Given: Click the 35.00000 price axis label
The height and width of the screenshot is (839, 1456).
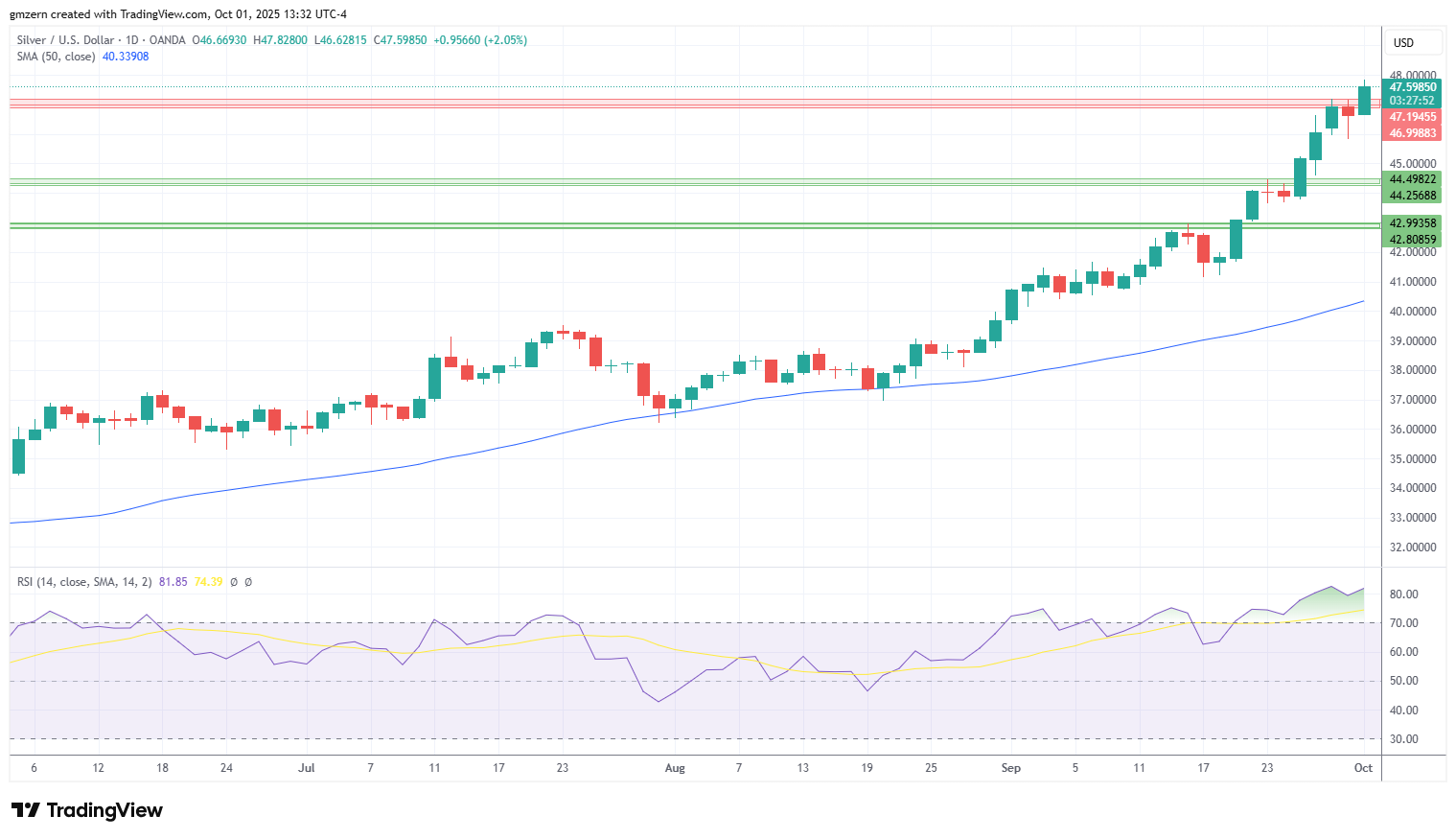Looking at the screenshot, I should pos(1413,459).
